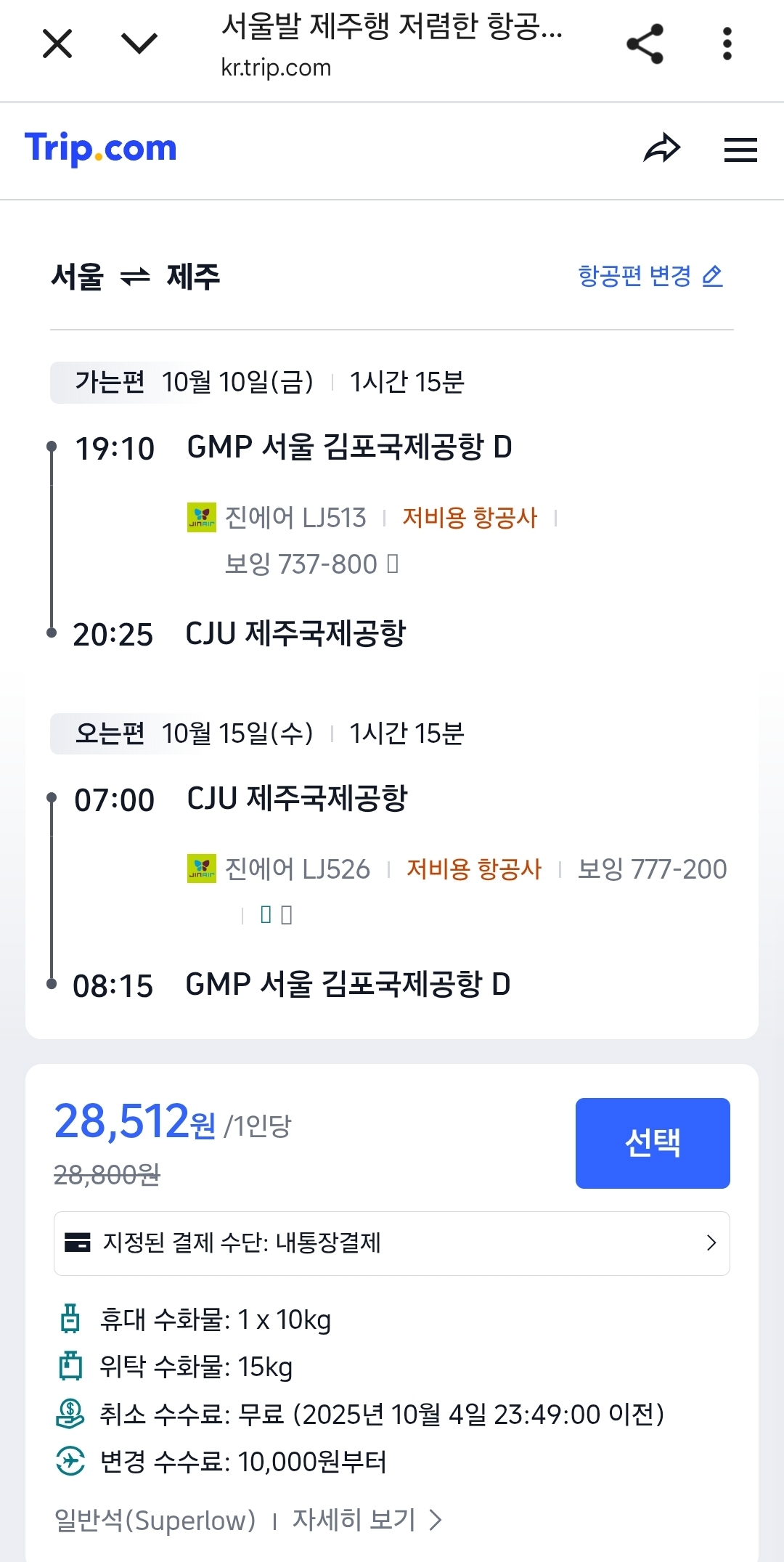Expand the browser down-chevron menu

[x=139, y=44]
